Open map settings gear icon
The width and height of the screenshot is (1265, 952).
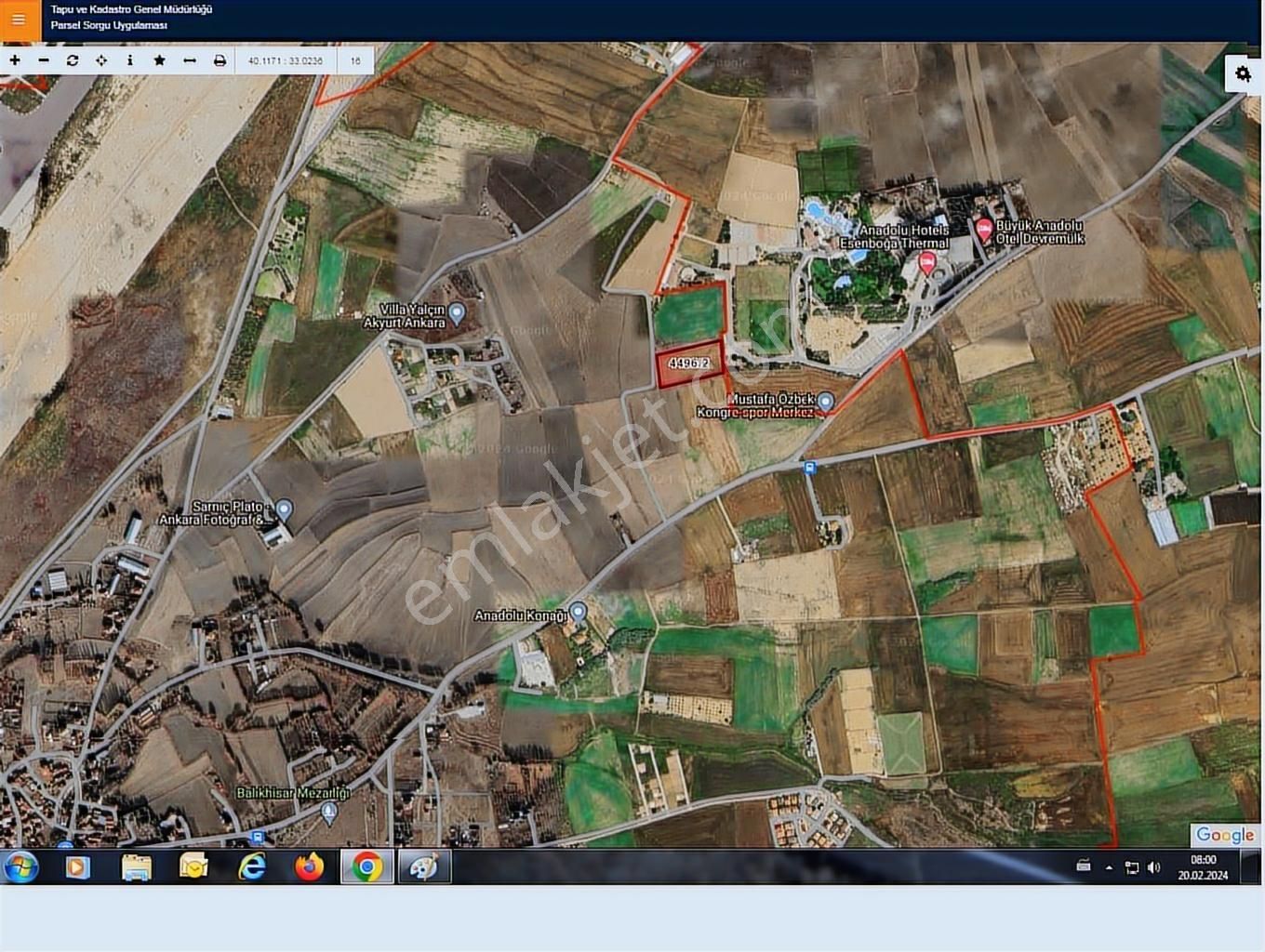1243,73
